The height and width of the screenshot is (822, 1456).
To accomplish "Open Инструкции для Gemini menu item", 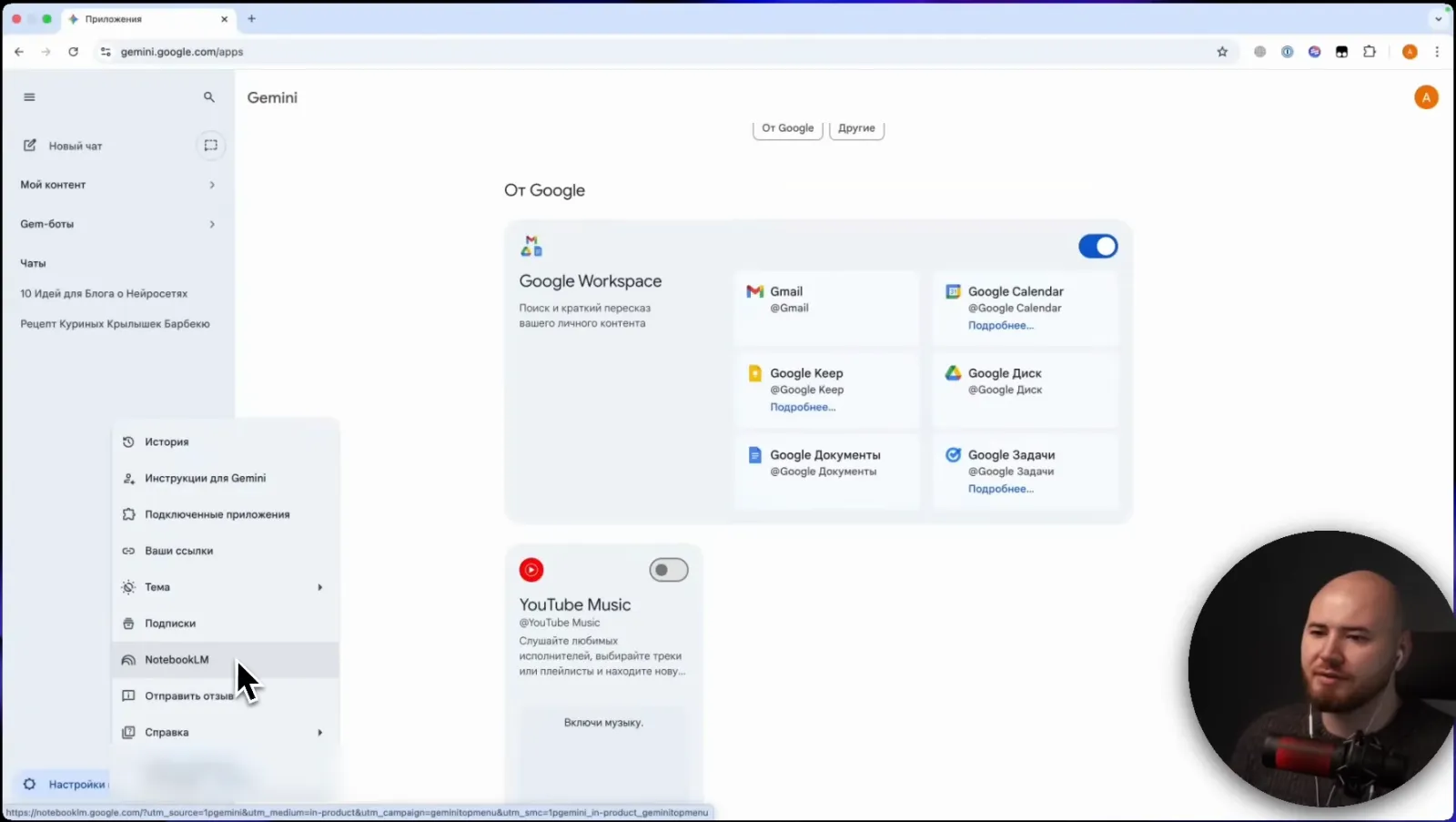I will coord(226,478).
